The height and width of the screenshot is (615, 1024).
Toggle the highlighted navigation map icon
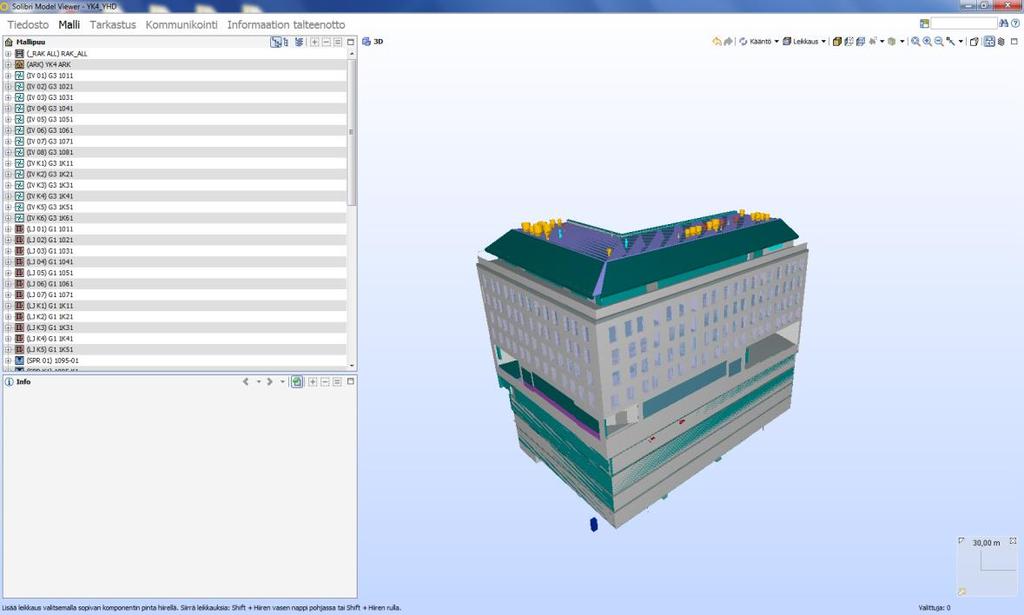pyautogui.click(x=989, y=41)
